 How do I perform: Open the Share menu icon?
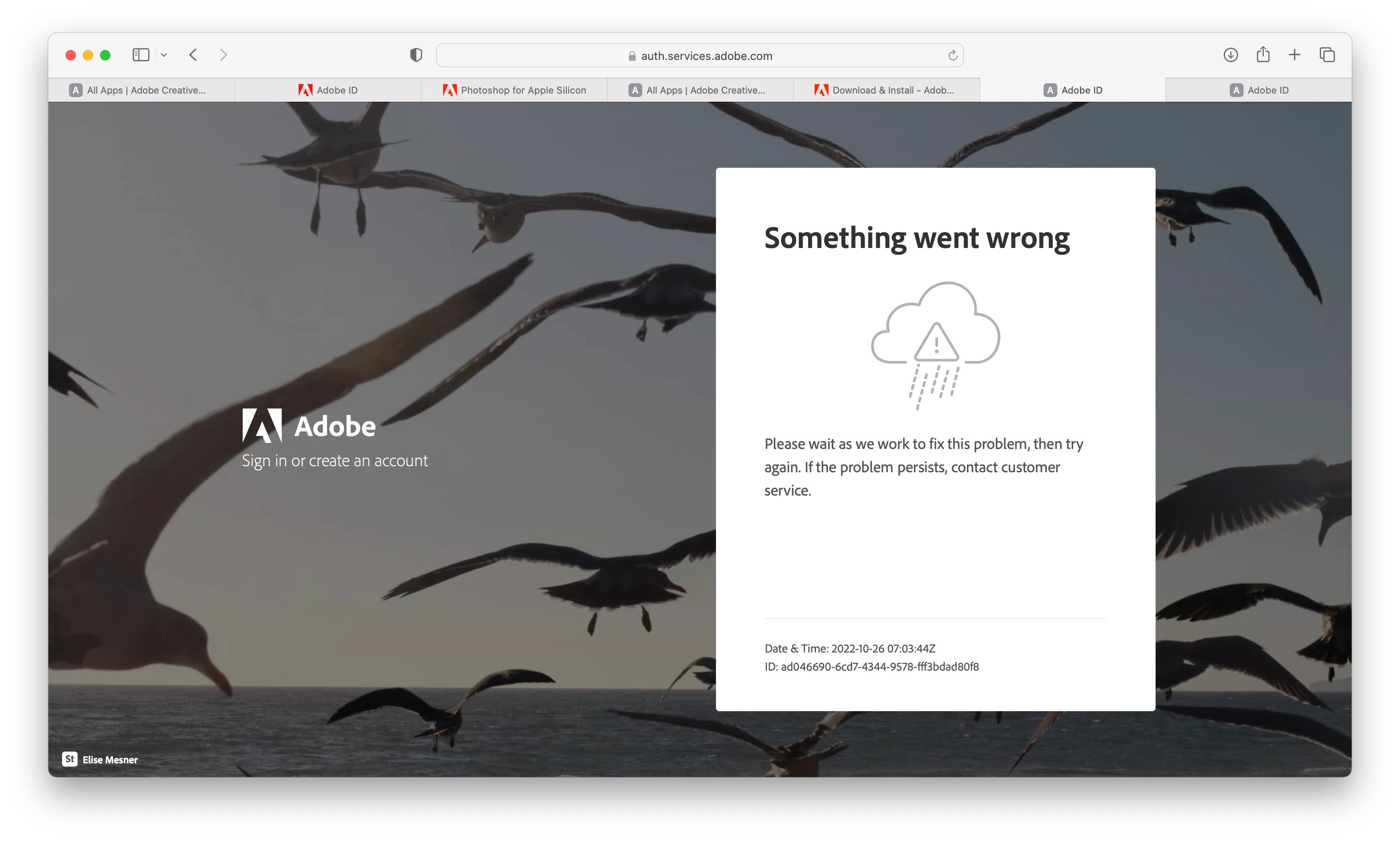(1262, 55)
